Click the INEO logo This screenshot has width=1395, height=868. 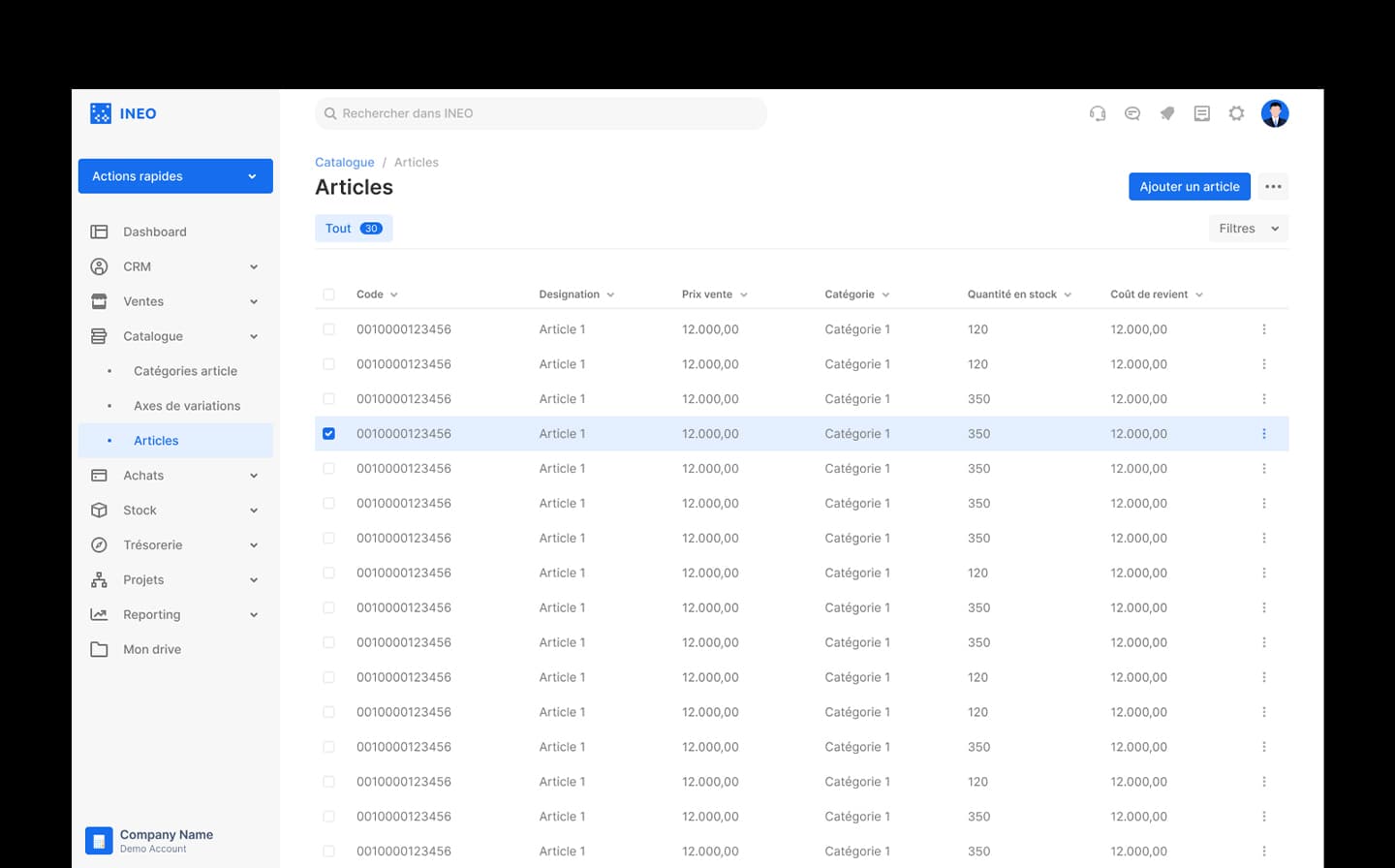123,113
